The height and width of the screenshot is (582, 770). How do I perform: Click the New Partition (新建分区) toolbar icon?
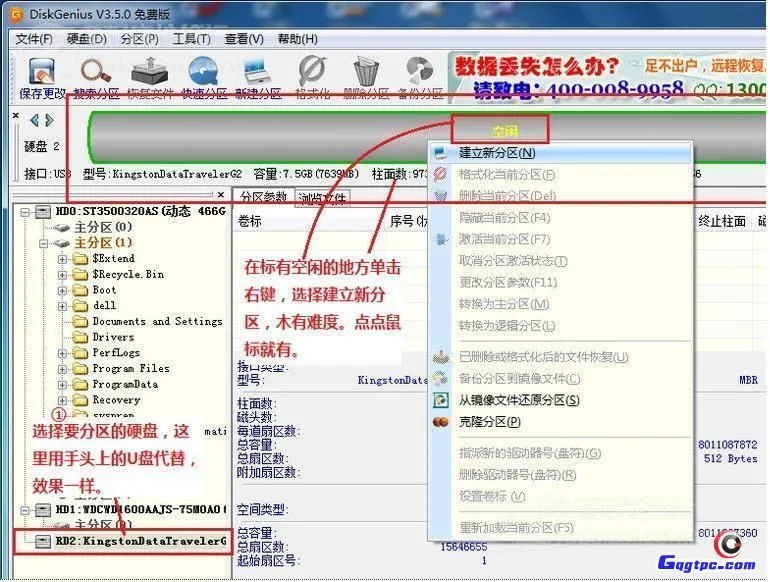[x=258, y=72]
